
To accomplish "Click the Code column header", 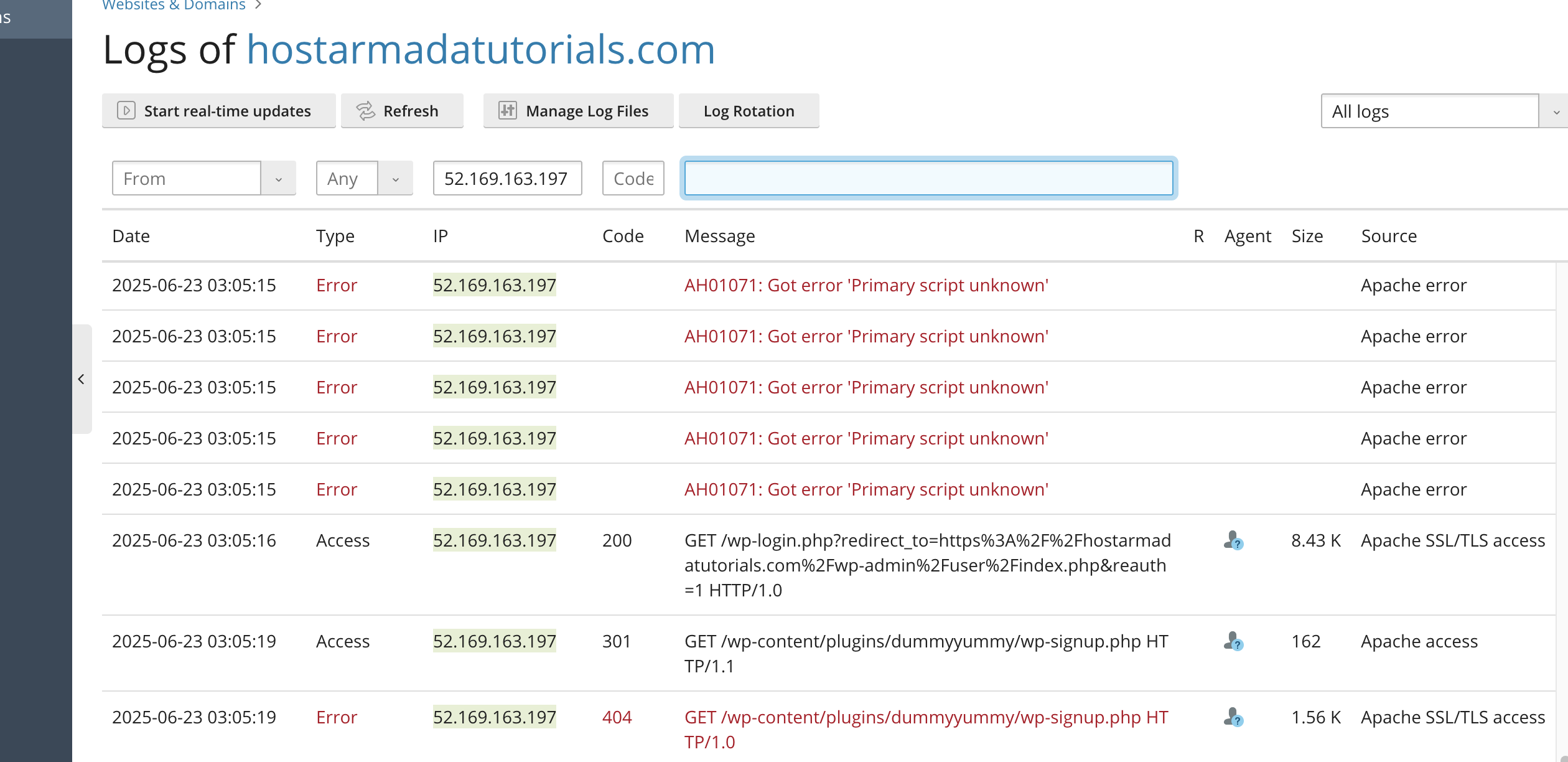I will pos(623,237).
